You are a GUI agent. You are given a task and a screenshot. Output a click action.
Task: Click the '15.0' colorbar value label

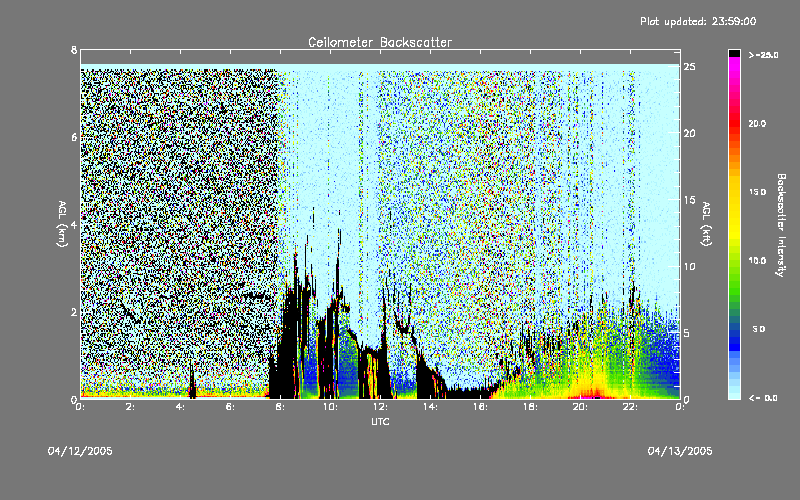click(757, 192)
